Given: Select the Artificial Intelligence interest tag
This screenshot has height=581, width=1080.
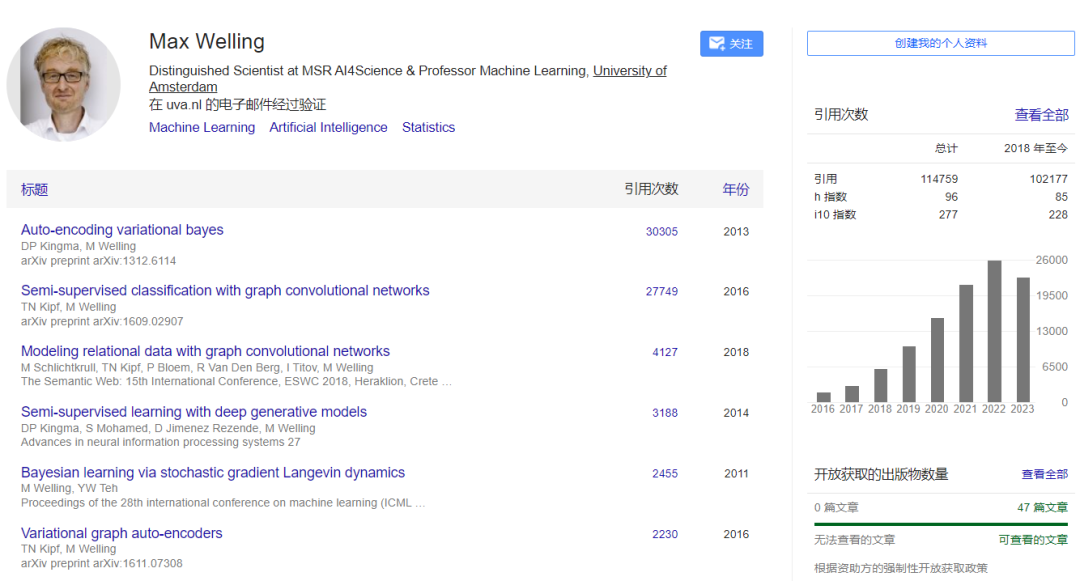Looking at the screenshot, I should (x=328, y=128).
